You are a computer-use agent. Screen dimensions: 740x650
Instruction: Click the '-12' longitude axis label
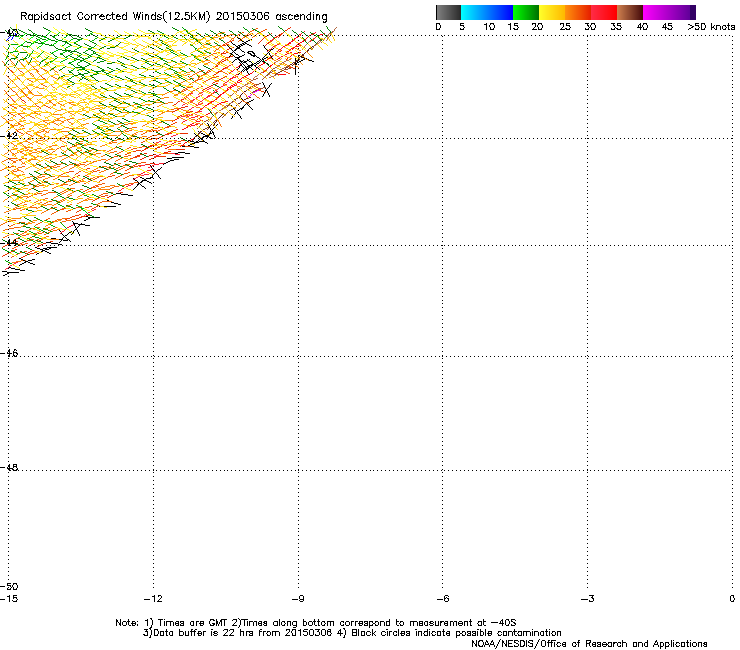(153, 599)
